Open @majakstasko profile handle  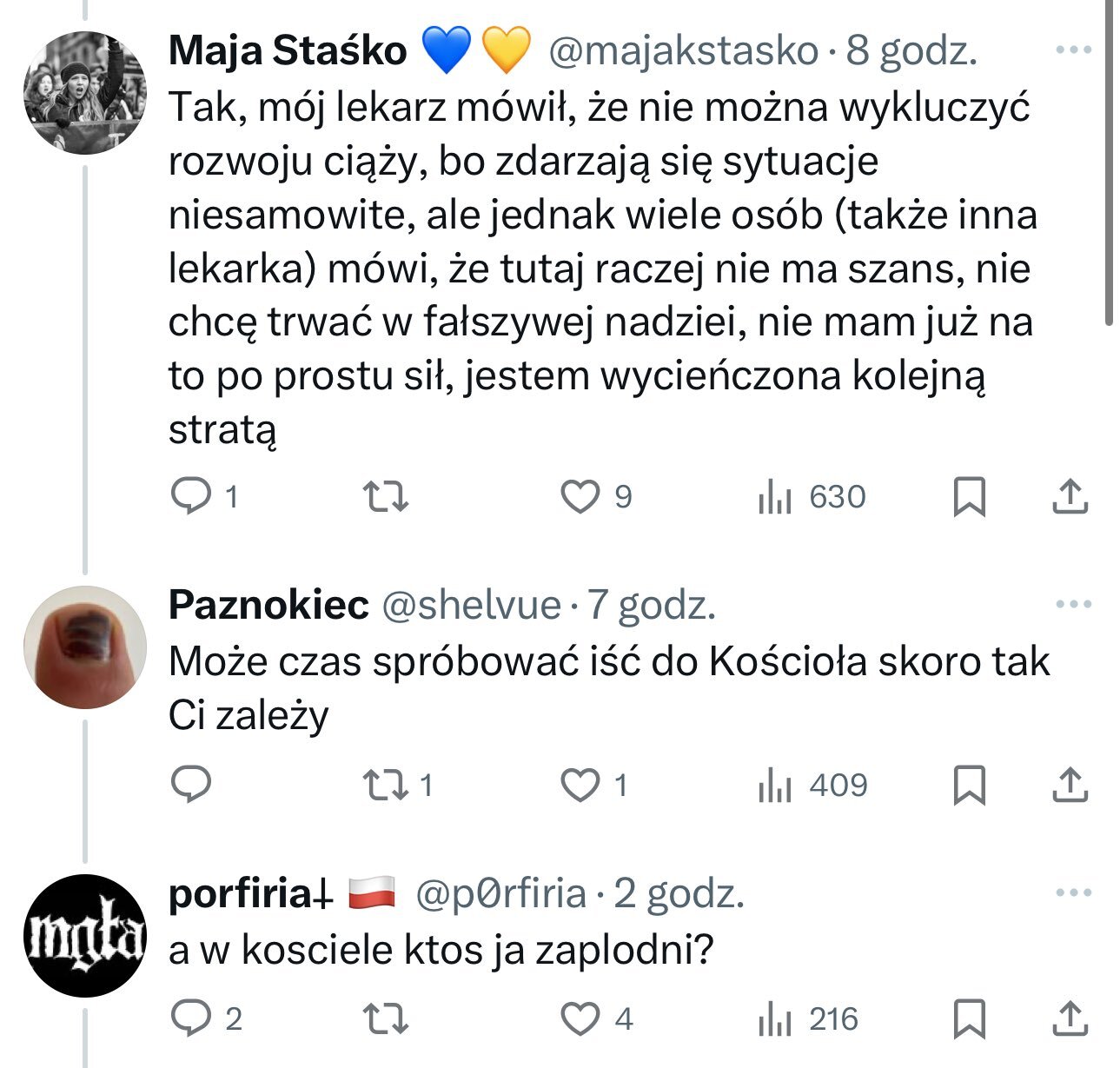click(x=683, y=51)
